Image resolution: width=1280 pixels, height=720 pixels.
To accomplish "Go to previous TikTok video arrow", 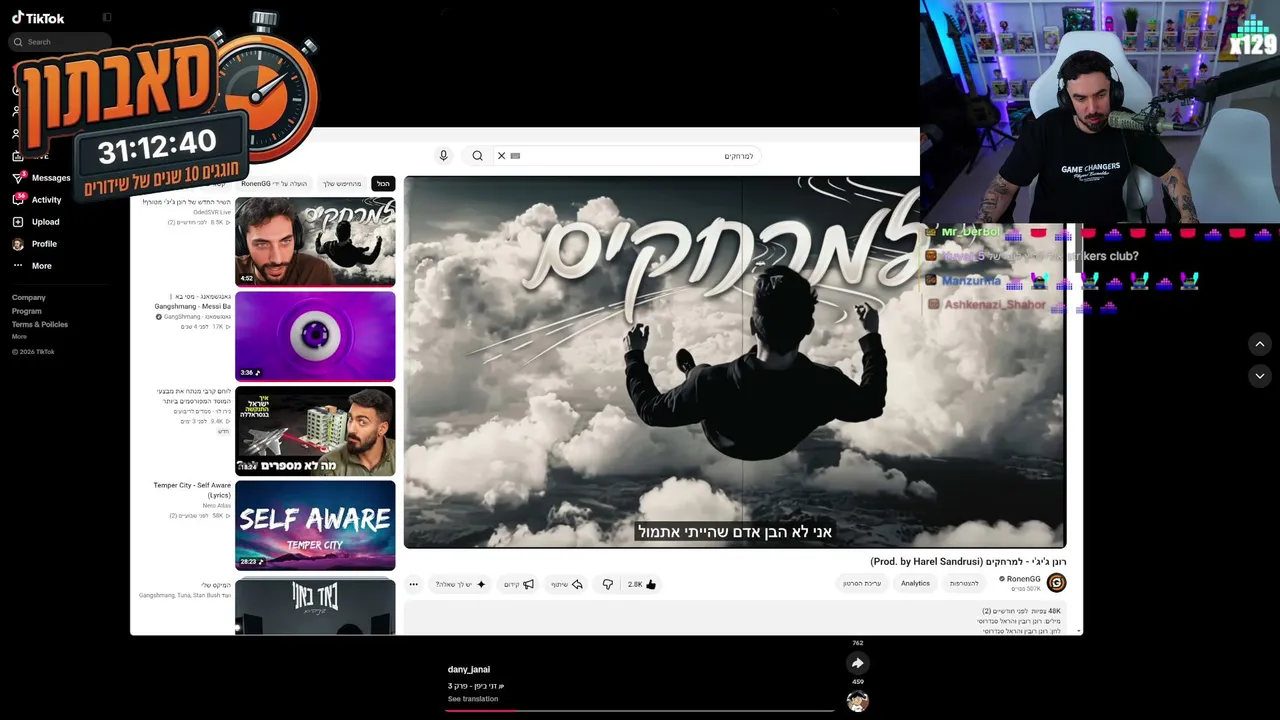I will click(x=1260, y=344).
